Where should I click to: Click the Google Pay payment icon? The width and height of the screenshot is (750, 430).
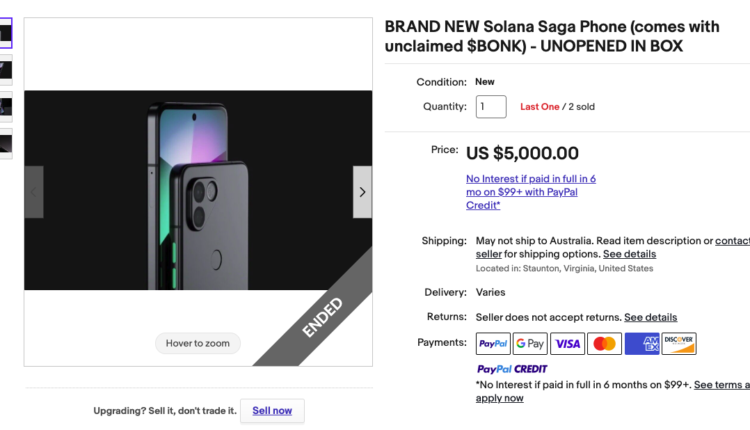coord(530,344)
